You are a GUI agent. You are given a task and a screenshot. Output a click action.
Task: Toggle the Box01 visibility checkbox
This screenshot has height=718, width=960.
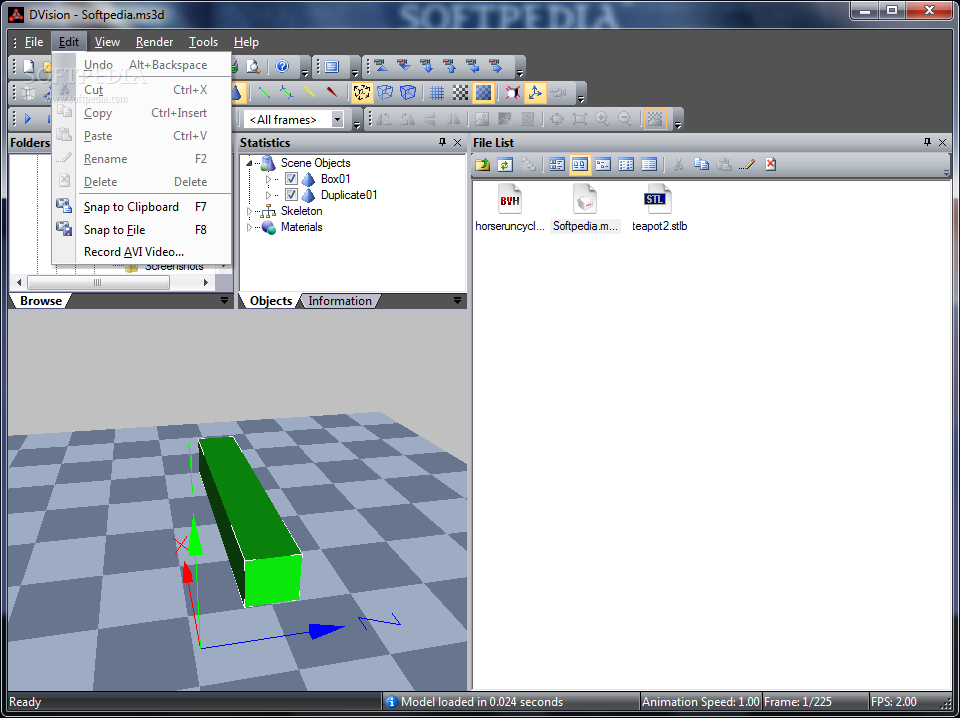click(x=291, y=179)
